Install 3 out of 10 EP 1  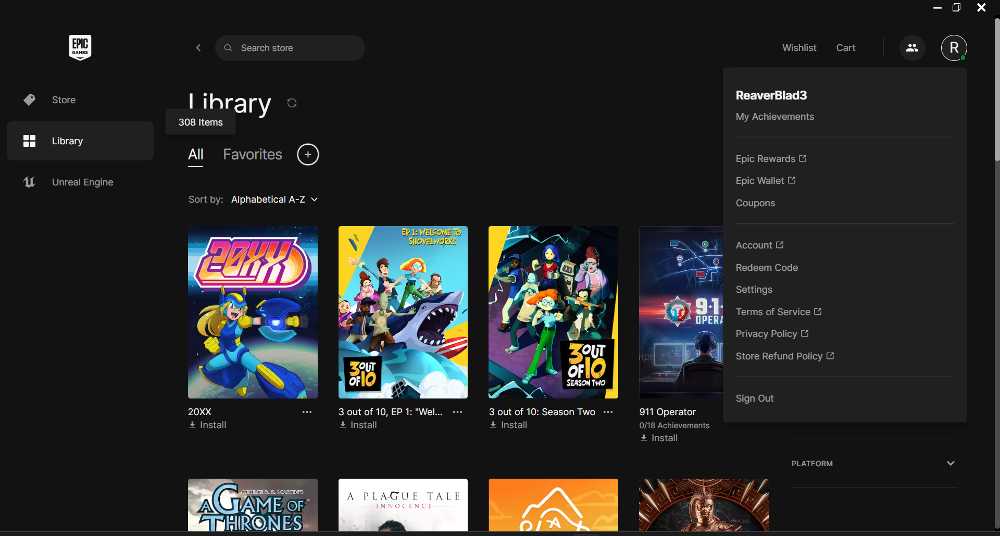point(358,425)
